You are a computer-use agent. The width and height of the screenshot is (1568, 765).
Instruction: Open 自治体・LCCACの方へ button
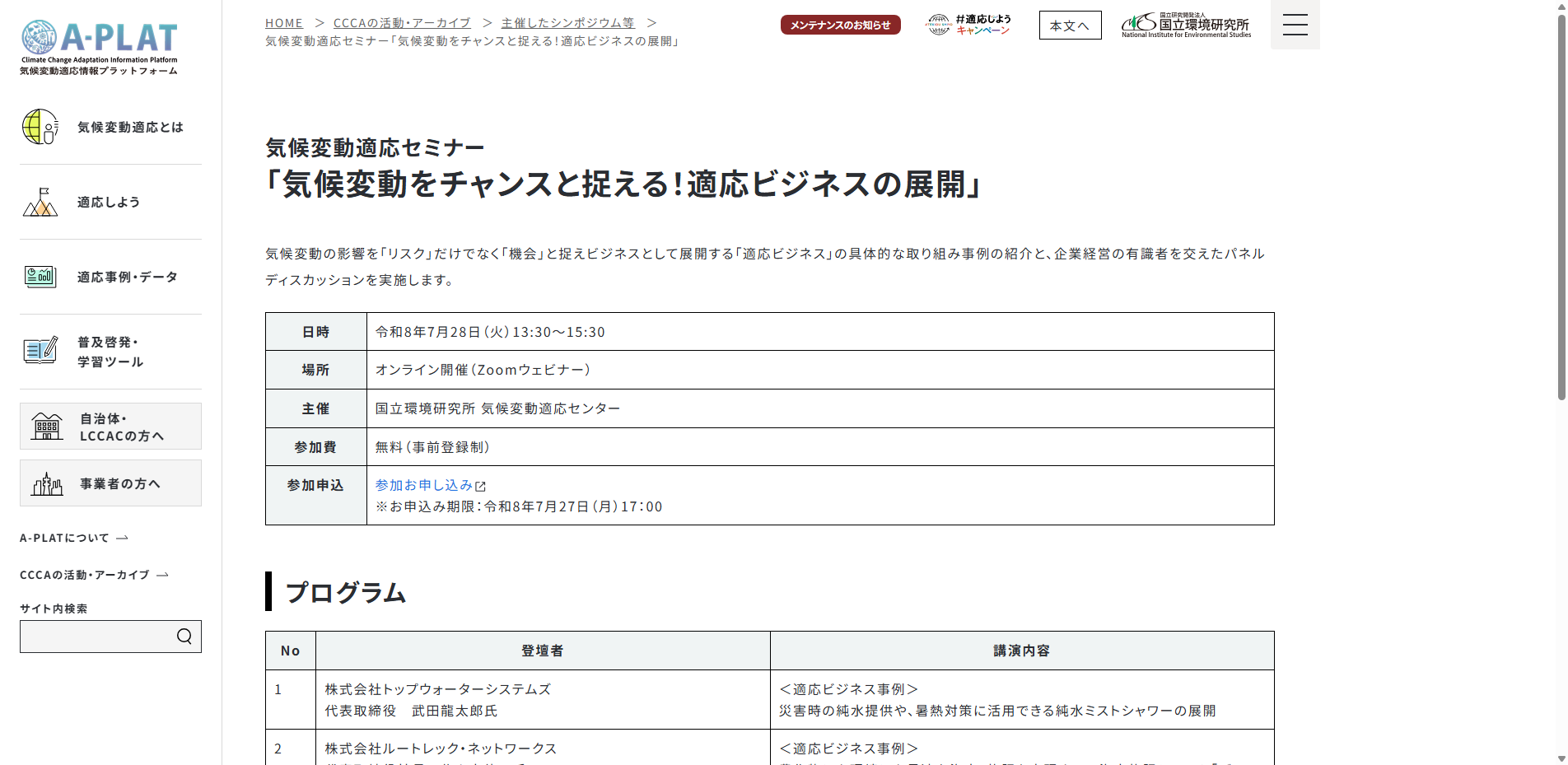point(110,427)
